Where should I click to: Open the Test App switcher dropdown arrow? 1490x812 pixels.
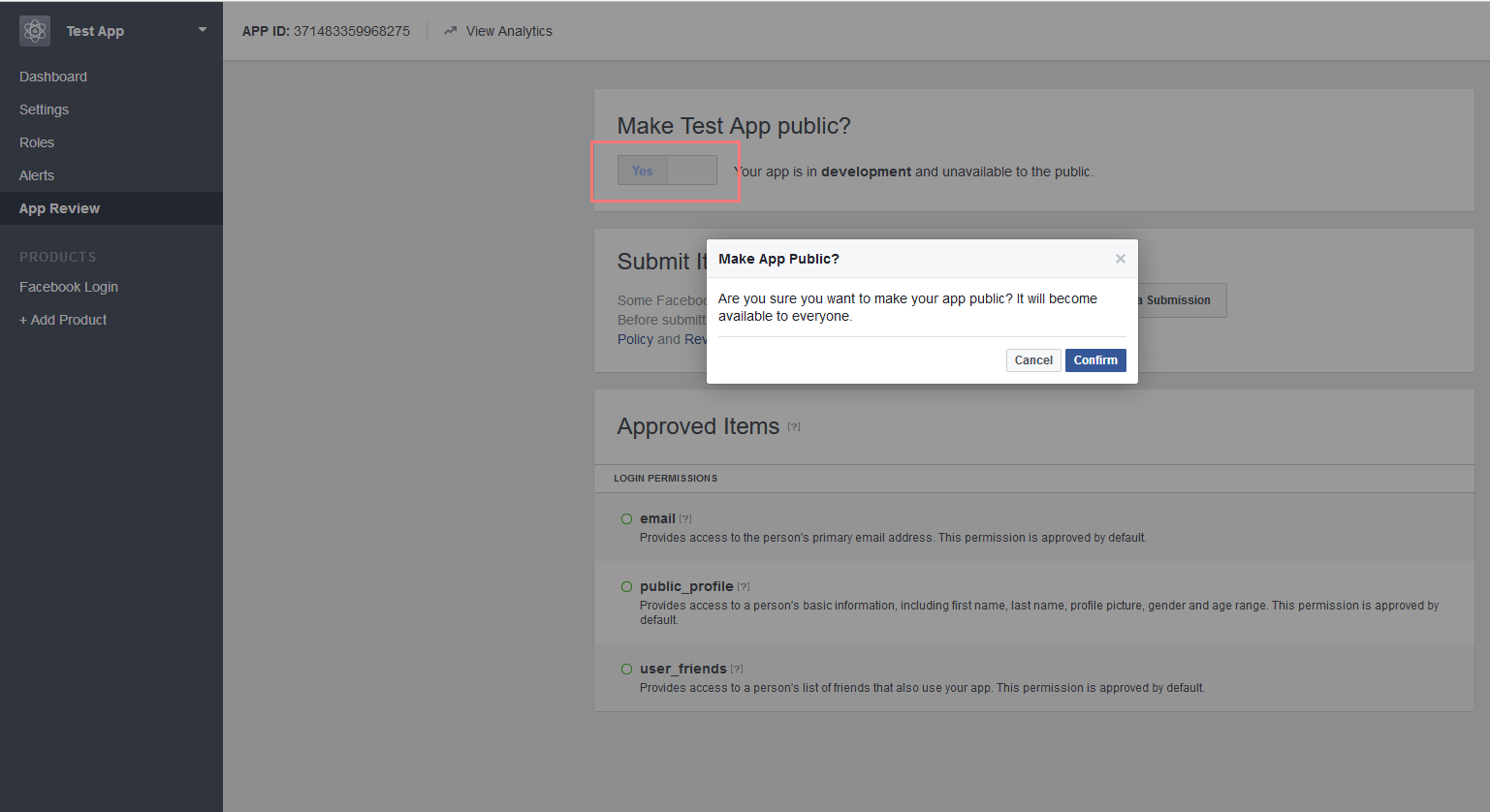click(x=203, y=30)
